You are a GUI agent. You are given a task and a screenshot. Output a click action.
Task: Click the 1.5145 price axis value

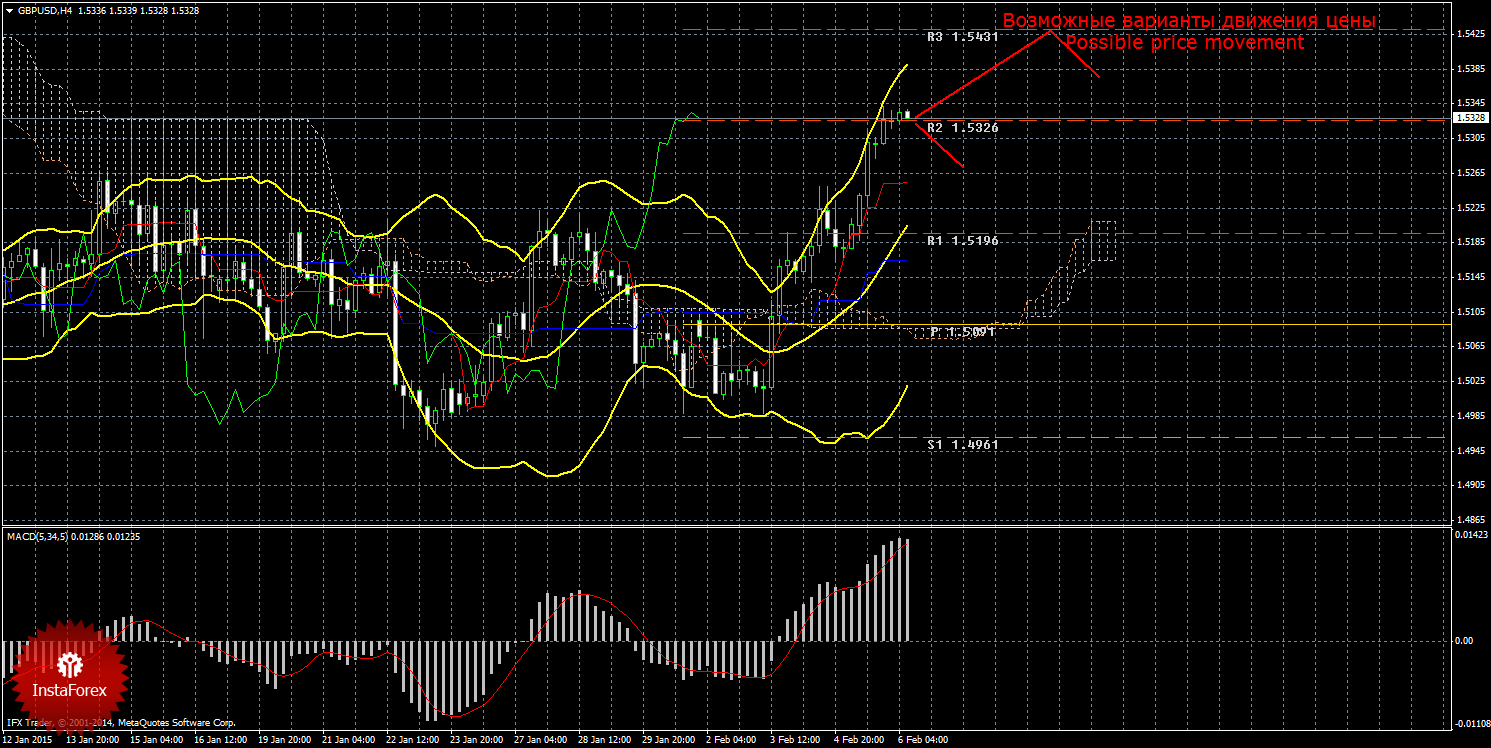pos(1471,277)
